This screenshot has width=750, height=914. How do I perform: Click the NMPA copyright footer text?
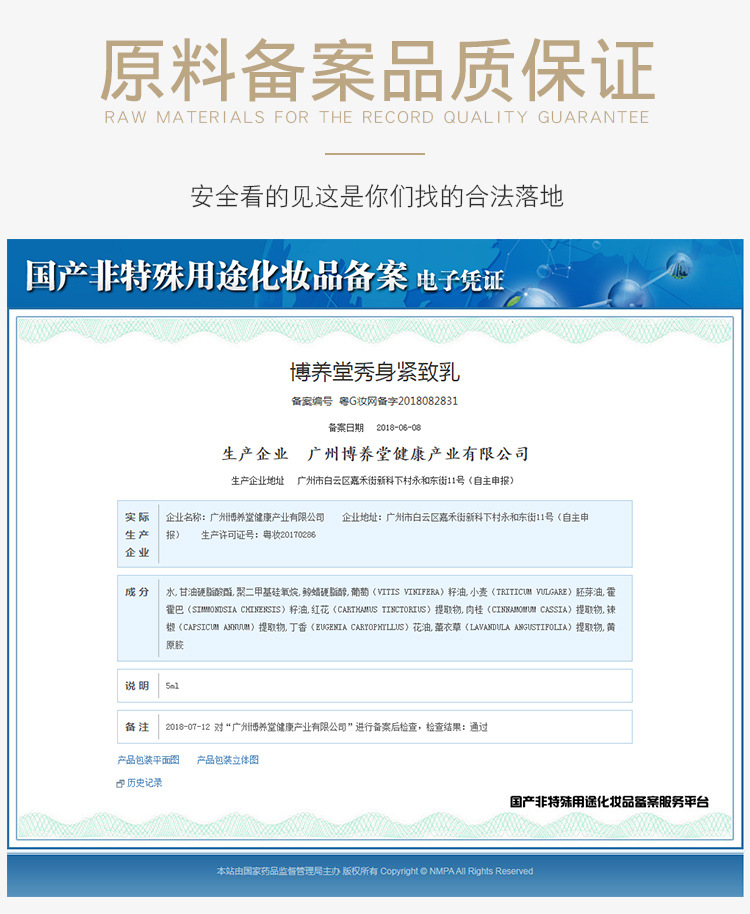pyautogui.click(x=375, y=871)
